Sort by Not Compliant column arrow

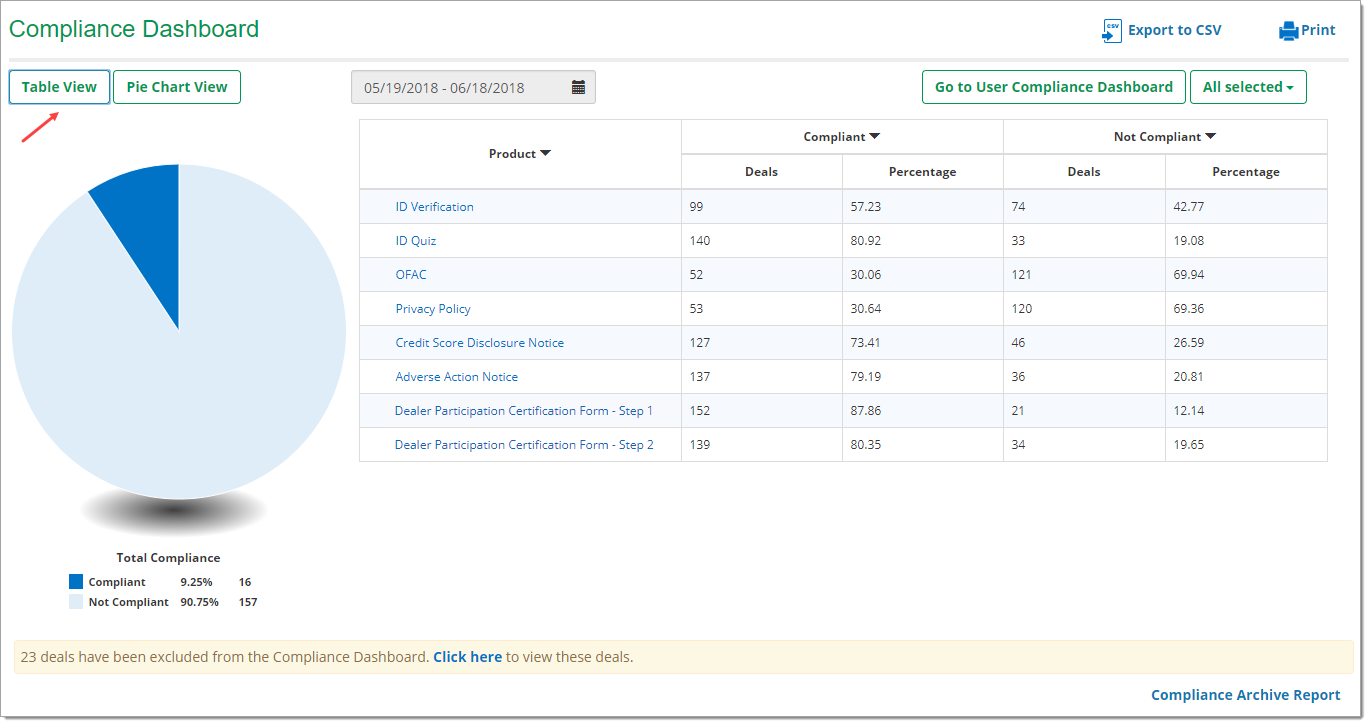click(1210, 136)
